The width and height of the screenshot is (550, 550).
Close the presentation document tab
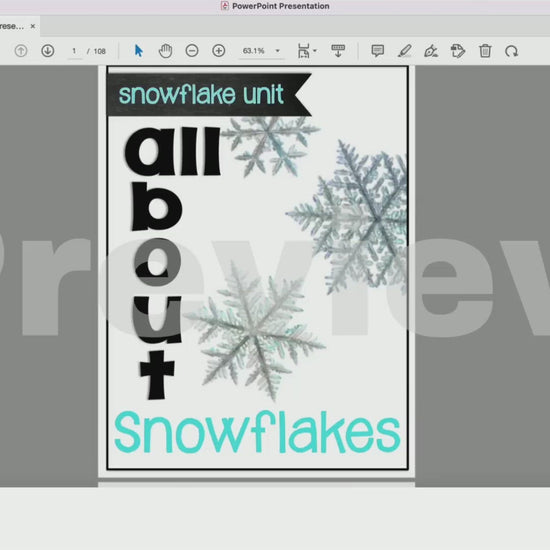(33, 26)
